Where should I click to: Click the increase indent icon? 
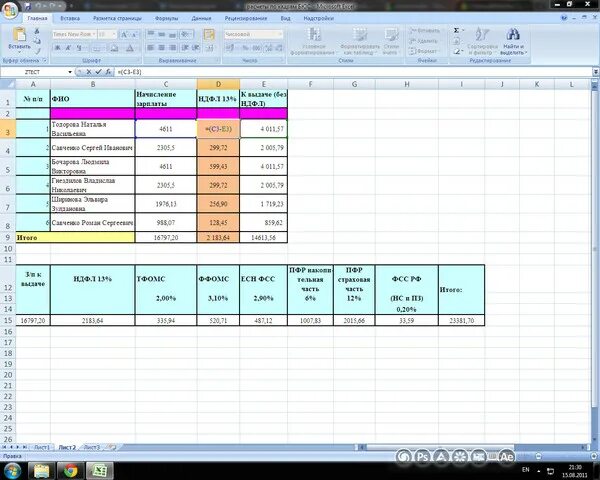tap(196, 47)
